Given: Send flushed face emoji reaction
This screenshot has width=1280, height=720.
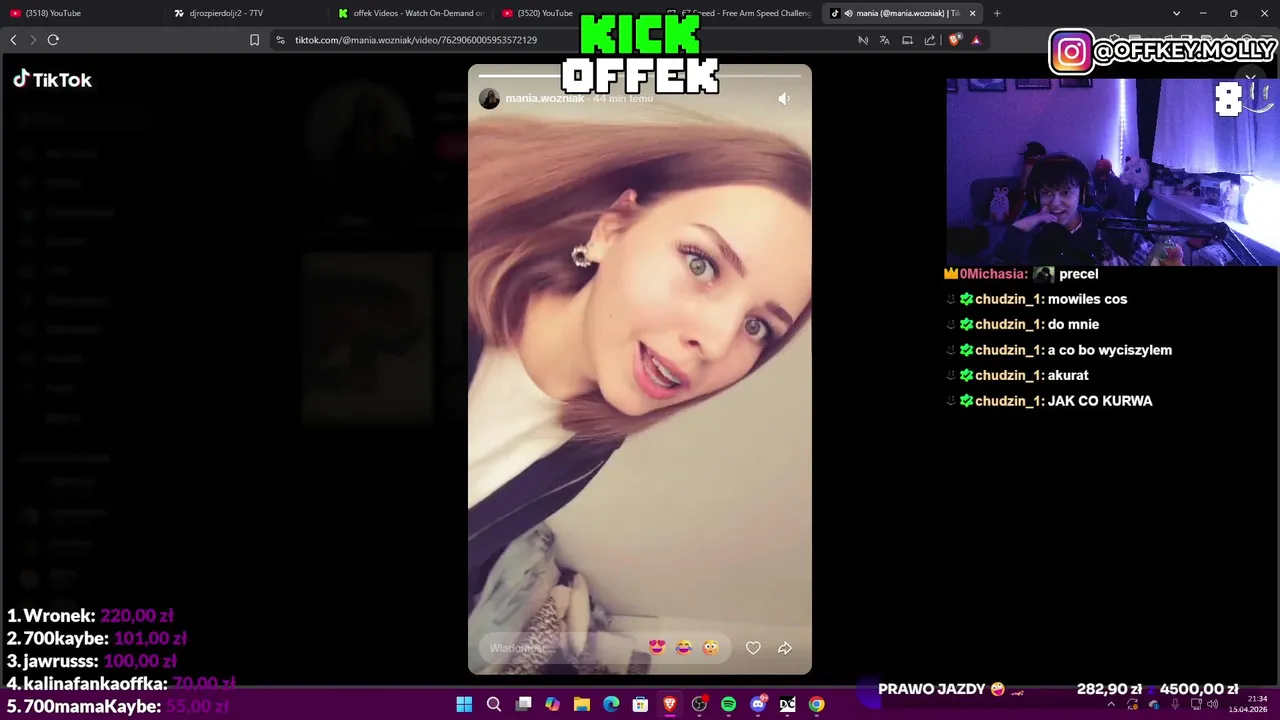Looking at the screenshot, I should tap(710, 648).
